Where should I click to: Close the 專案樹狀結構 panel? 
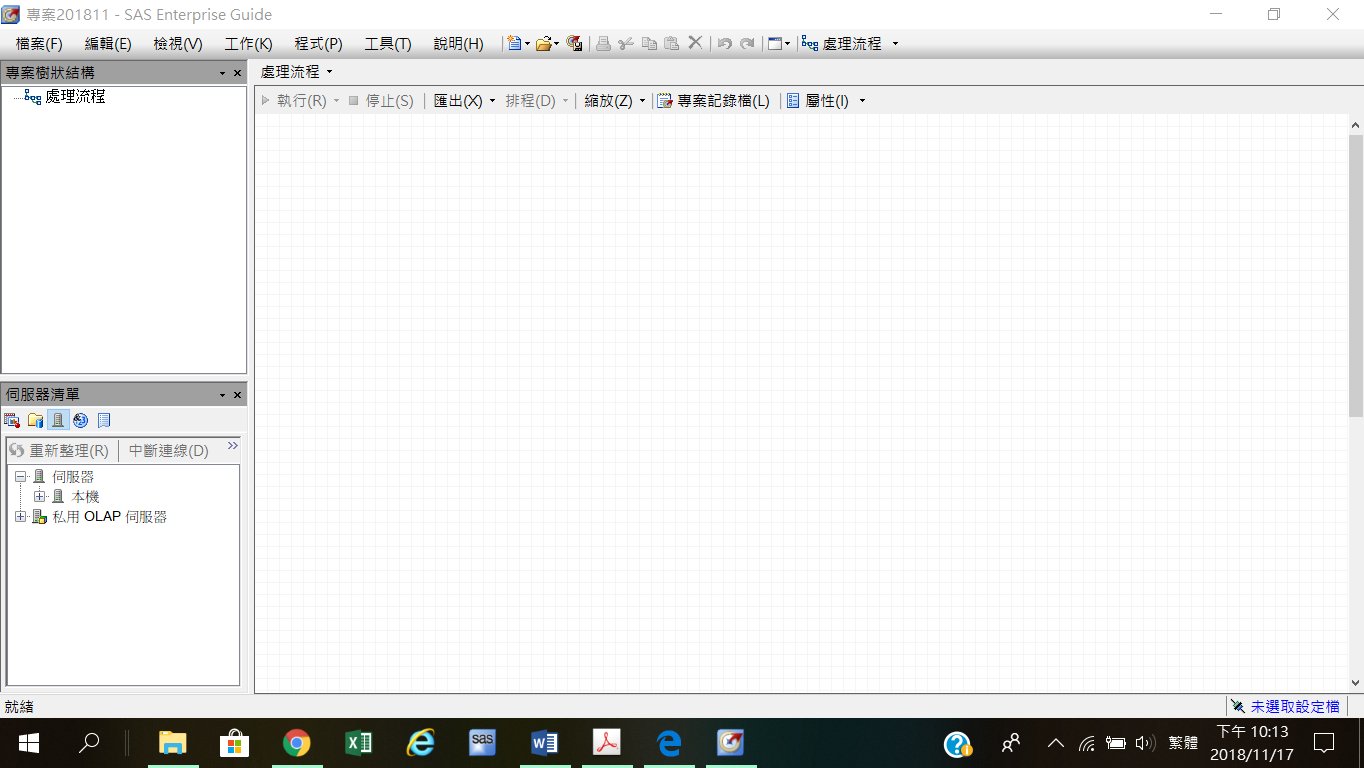[x=237, y=73]
